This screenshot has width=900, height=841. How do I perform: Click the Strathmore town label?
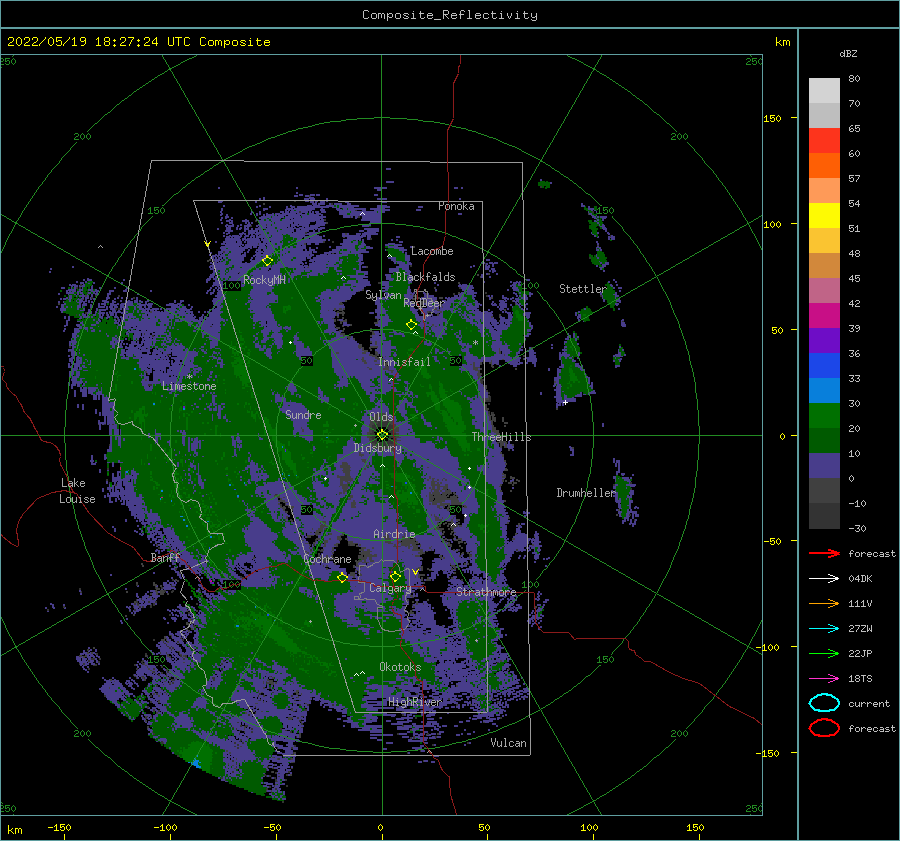click(x=486, y=592)
